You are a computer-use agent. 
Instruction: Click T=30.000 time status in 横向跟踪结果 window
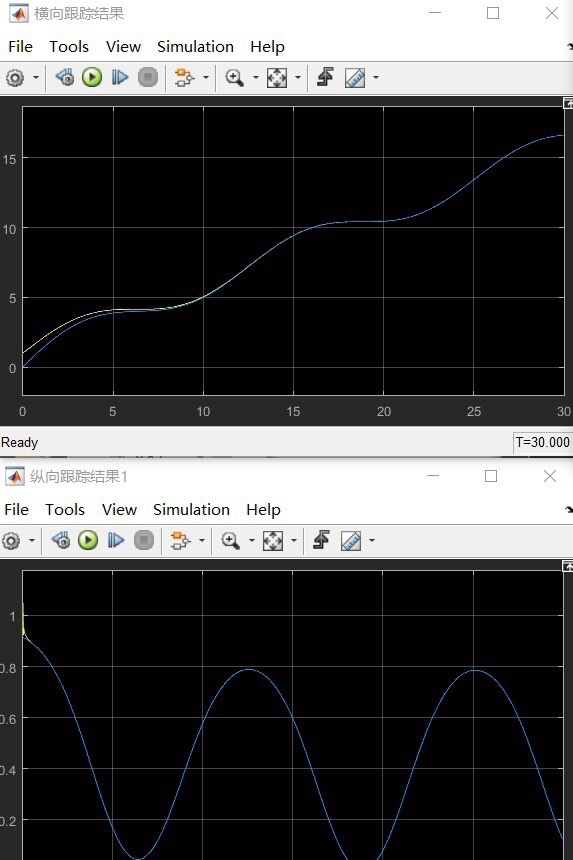point(542,442)
